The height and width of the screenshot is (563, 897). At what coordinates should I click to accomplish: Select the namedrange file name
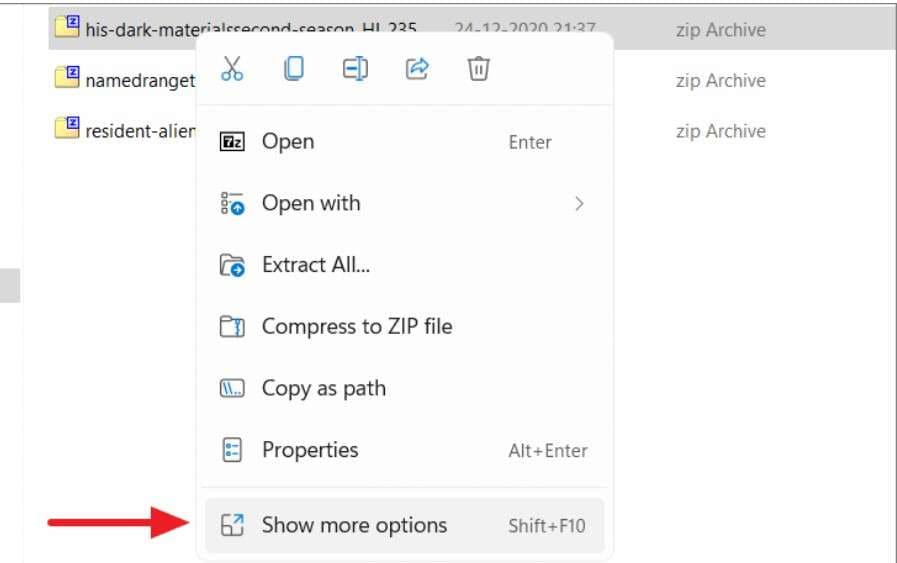[140, 80]
